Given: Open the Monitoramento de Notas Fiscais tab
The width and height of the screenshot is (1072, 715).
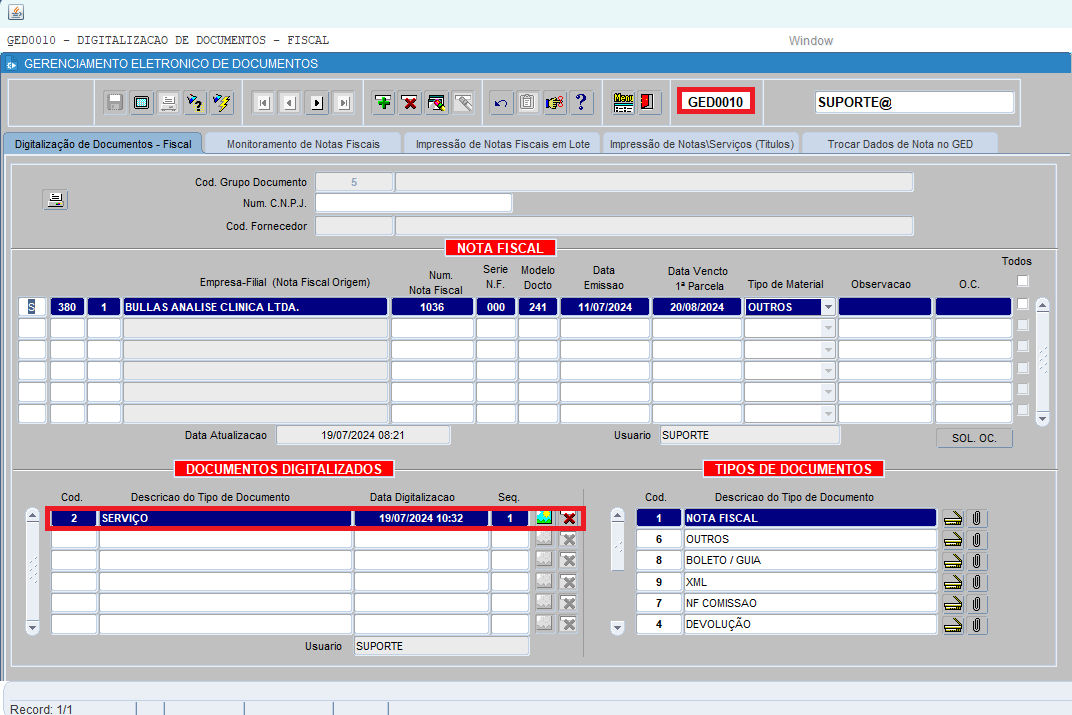Looking at the screenshot, I should 303,144.
